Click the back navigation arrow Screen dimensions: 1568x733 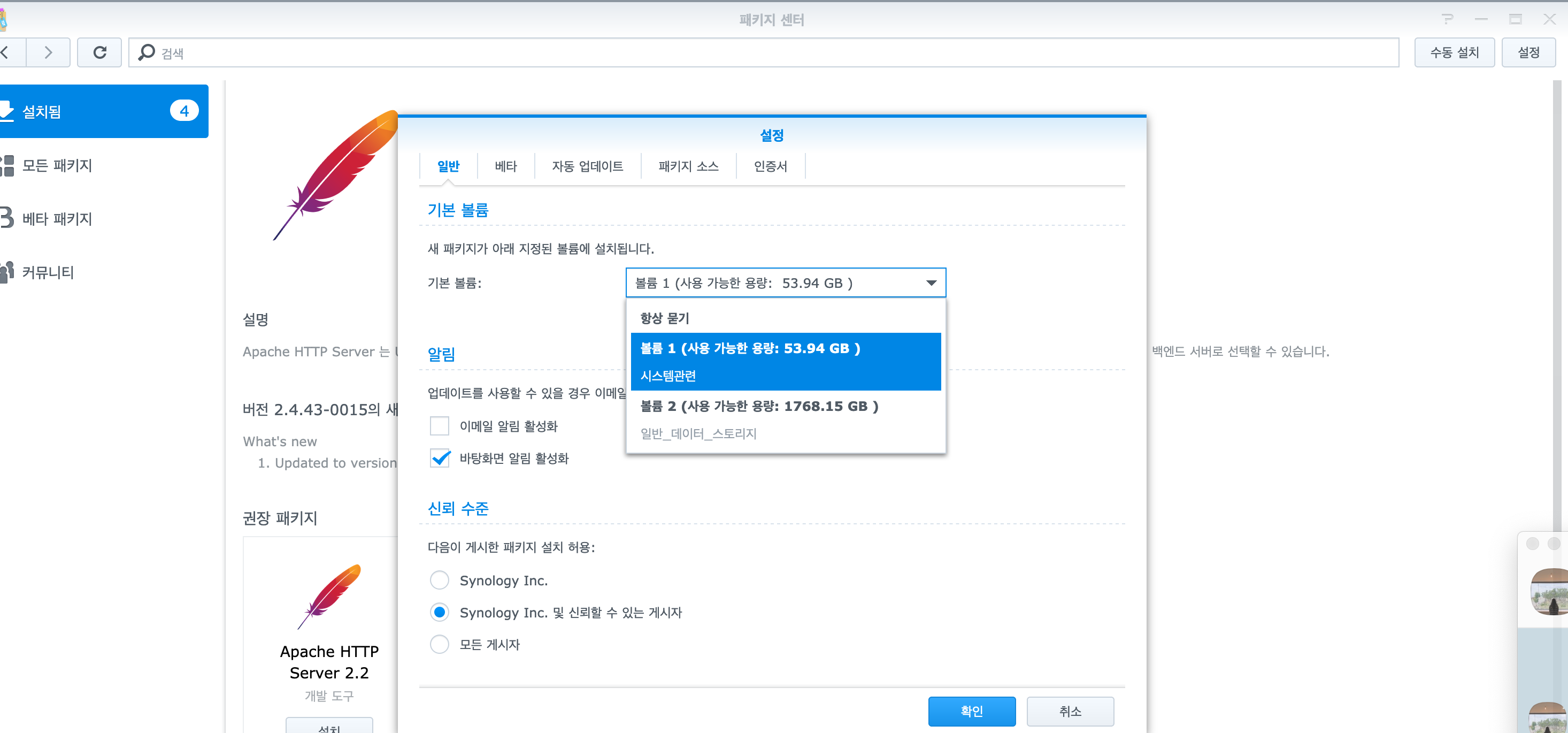click(x=6, y=53)
